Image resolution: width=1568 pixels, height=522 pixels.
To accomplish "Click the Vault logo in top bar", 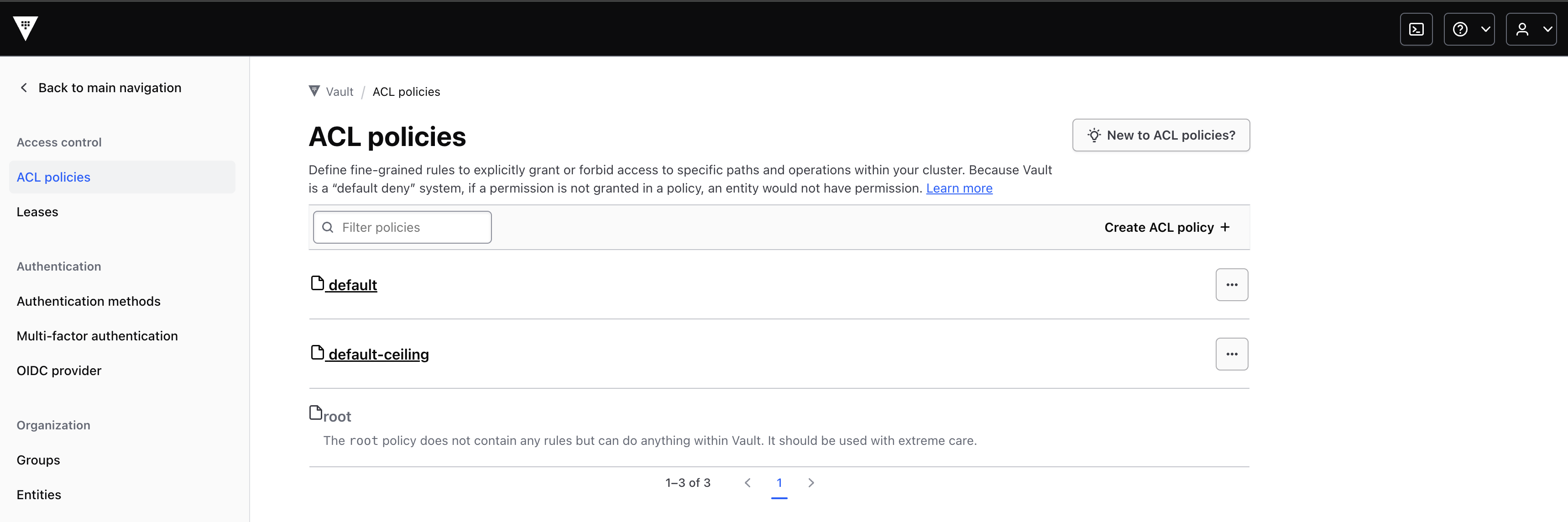I will pyautogui.click(x=26, y=29).
